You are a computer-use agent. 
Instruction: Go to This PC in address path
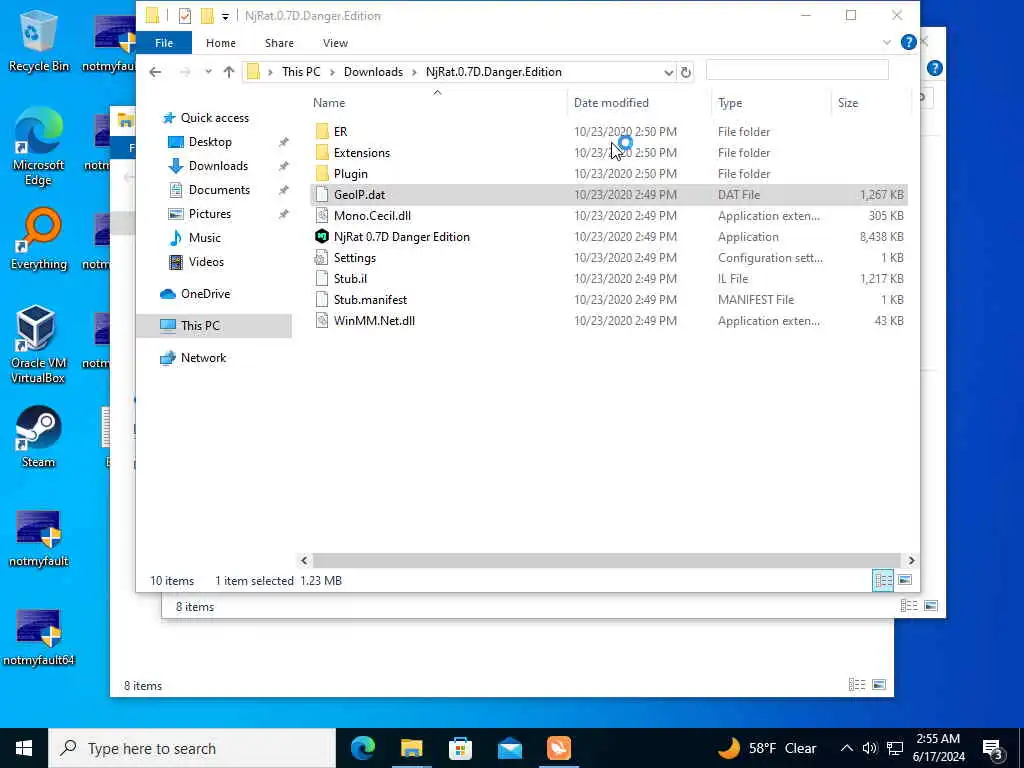pos(301,72)
